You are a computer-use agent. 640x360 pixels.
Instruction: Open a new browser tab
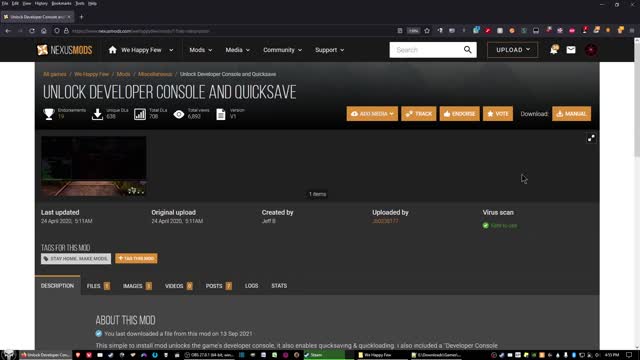click(x=81, y=17)
